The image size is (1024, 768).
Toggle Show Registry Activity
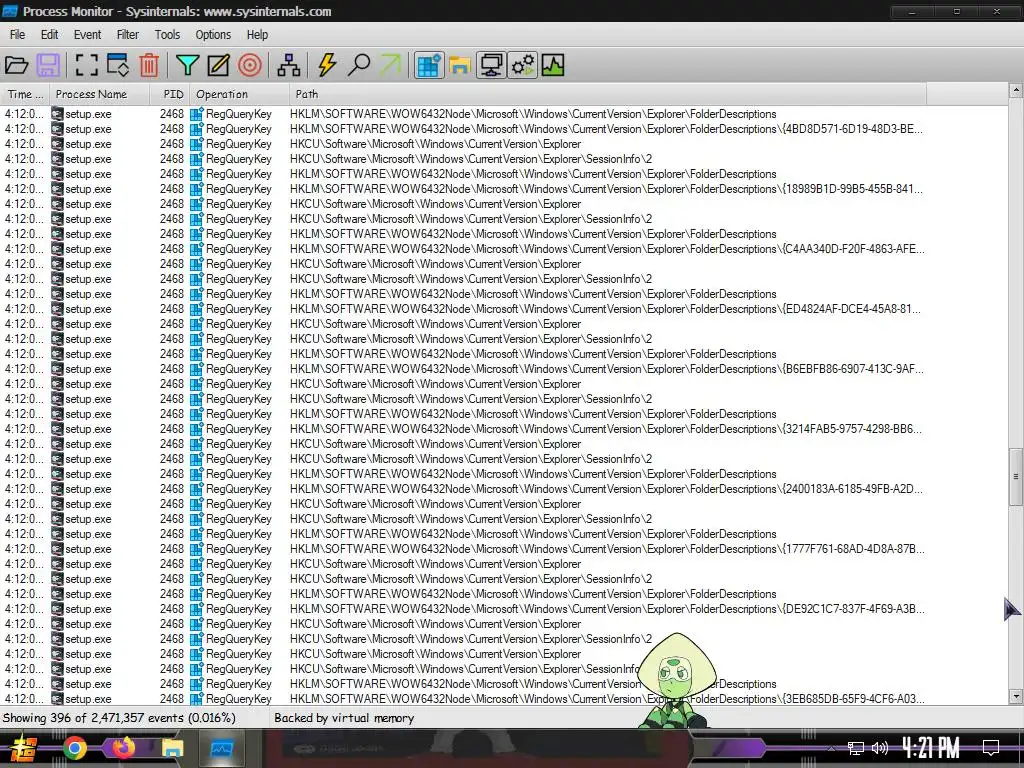pos(429,65)
